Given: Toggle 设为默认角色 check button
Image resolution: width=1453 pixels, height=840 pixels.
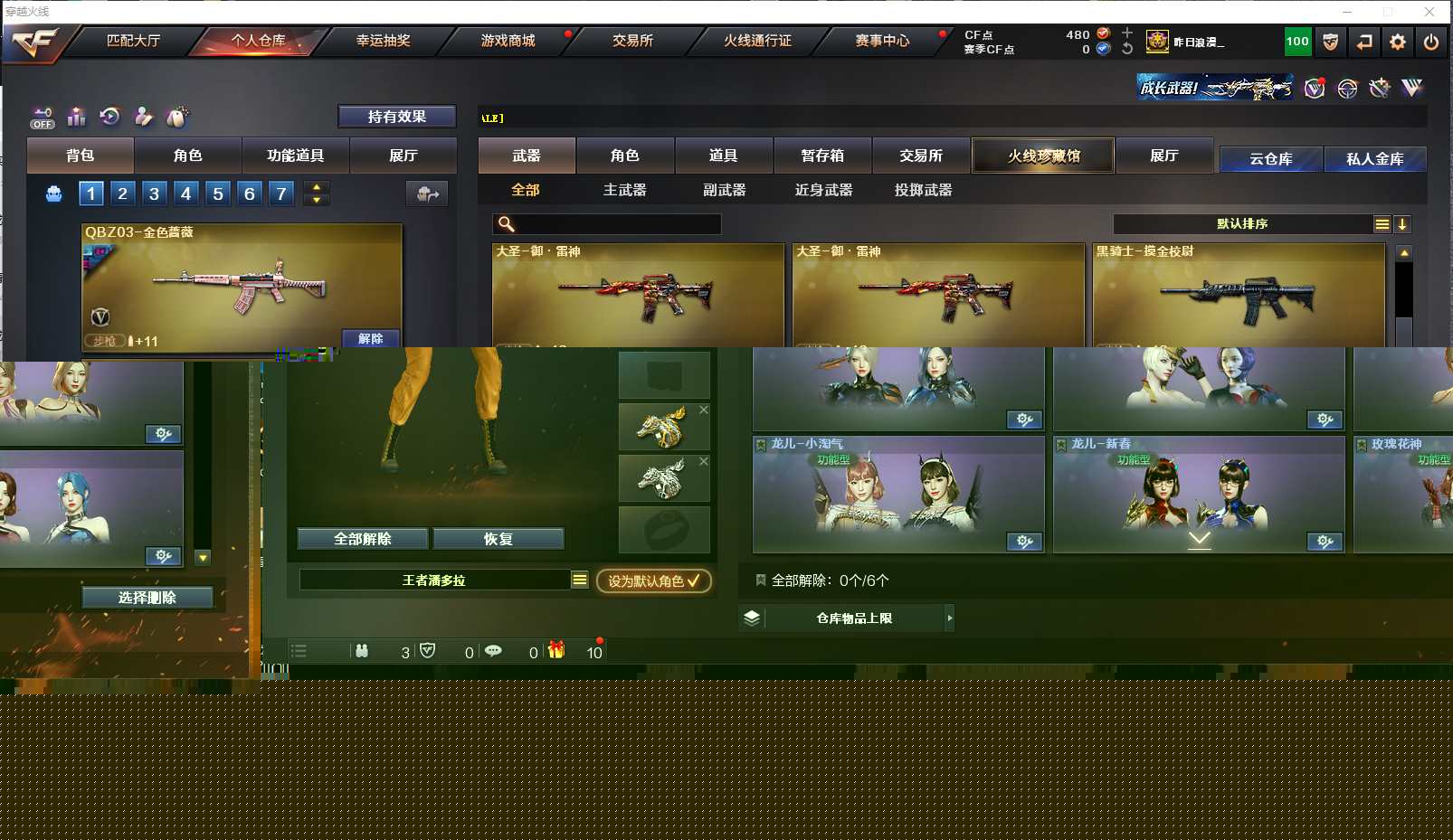Looking at the screenshot, I should (x=653, y=580).
